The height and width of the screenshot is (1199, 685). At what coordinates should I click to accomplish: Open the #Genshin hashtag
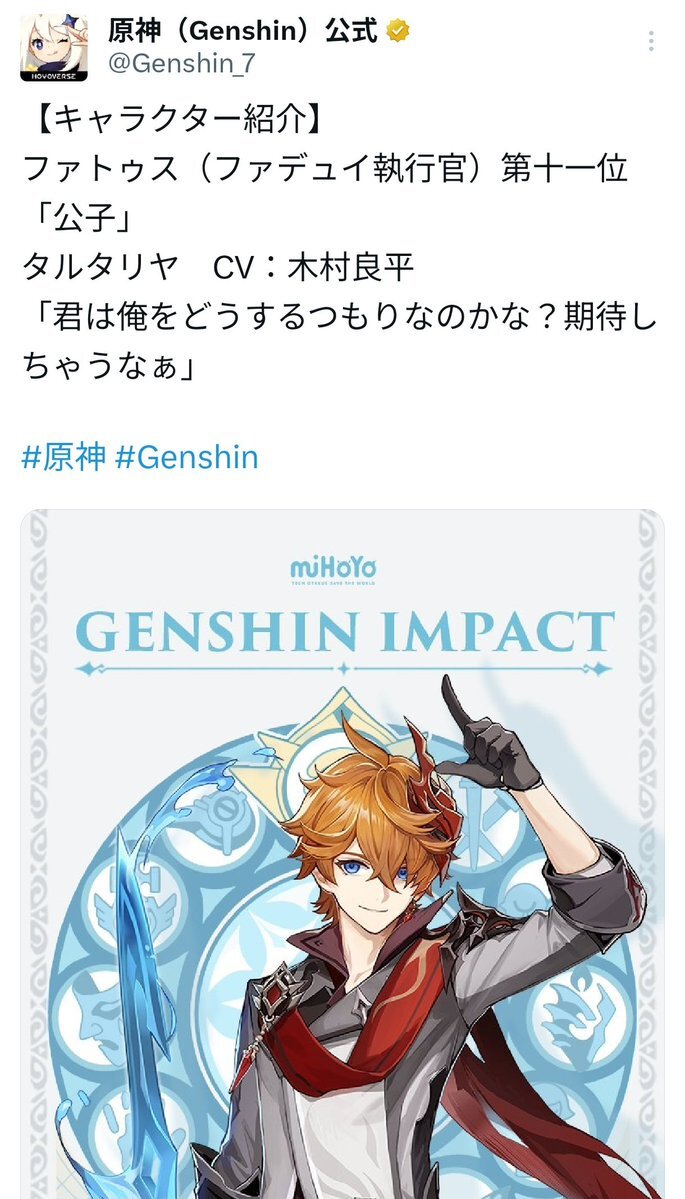(187, 457)
